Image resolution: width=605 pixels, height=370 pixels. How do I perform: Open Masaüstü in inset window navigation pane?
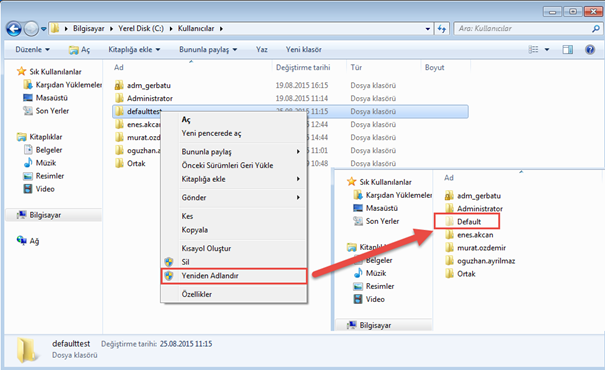coord(375,208)
